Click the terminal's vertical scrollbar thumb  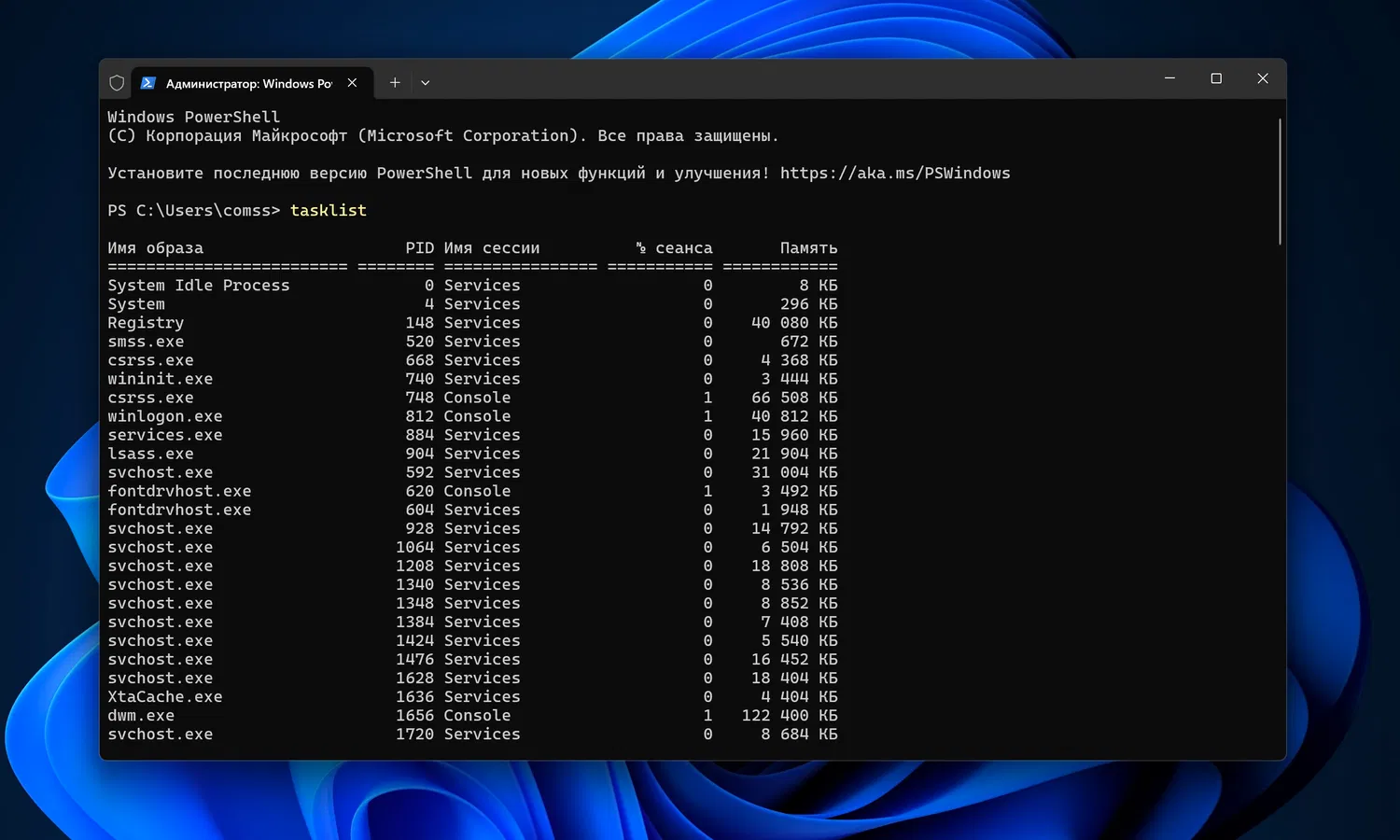click(x=1280, y=182)
